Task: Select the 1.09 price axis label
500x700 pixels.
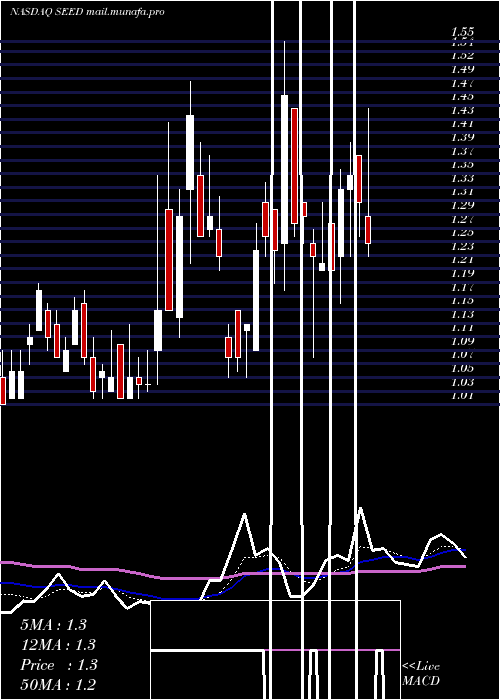Action: 462,342
